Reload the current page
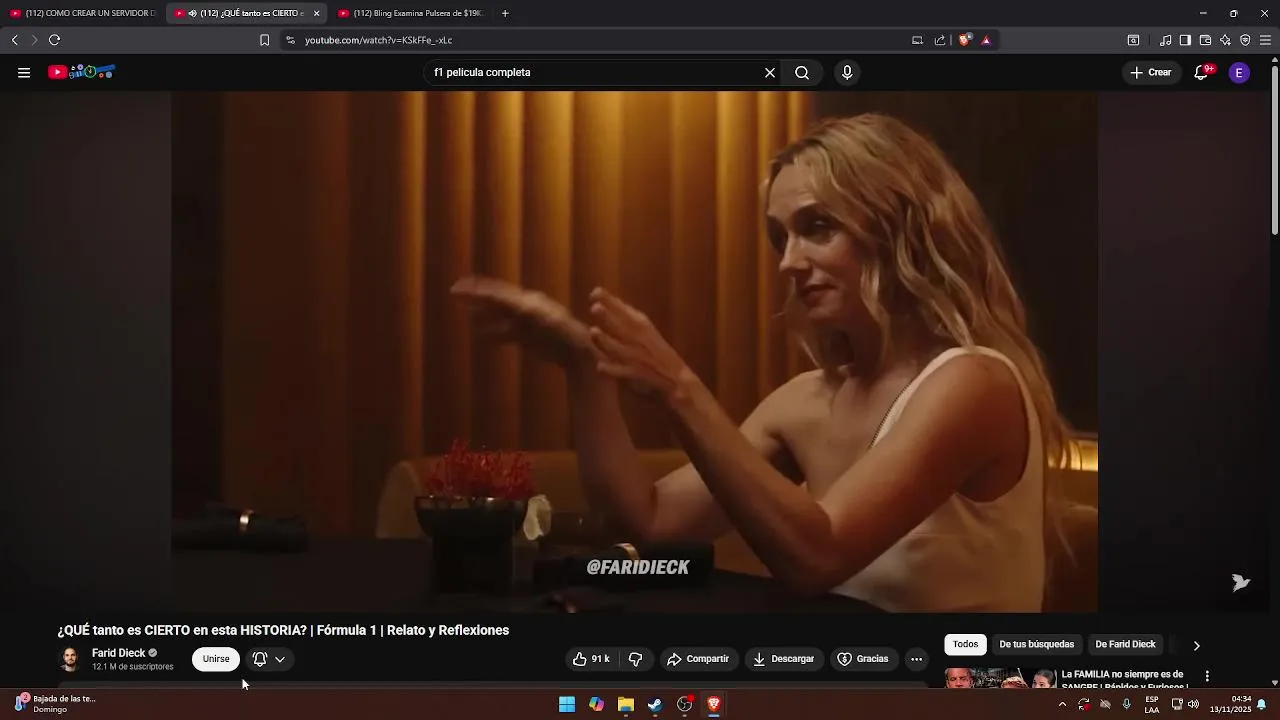Image resolution: width=1280 pixels, height=720 pixels. coord(55,40)
